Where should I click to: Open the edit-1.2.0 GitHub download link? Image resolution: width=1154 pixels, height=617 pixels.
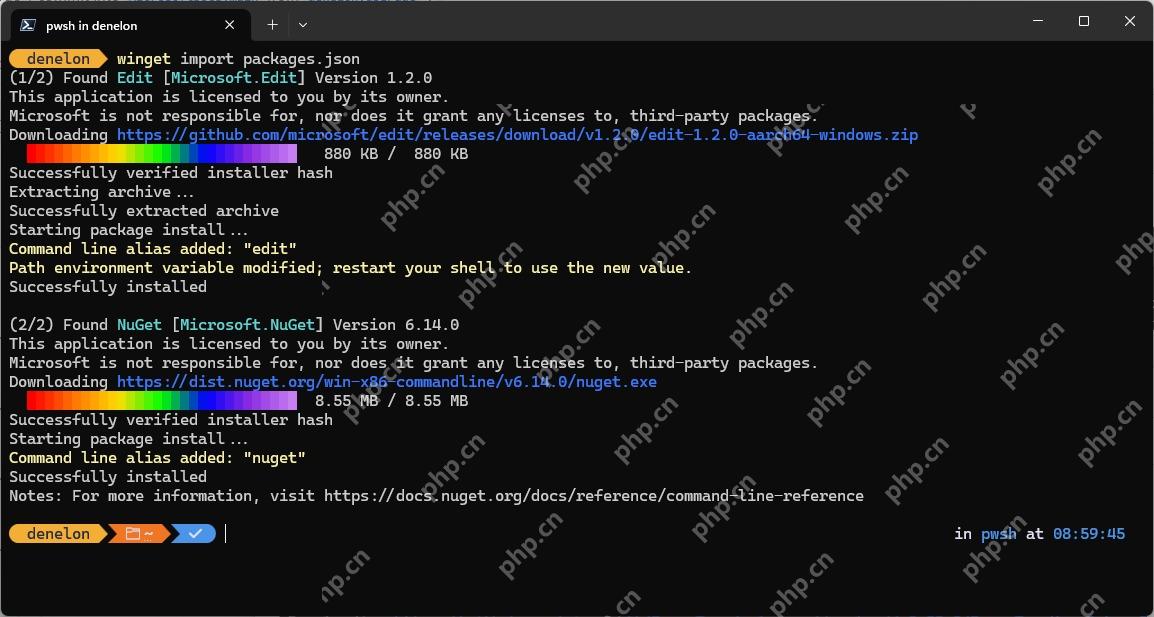pyautogui.click(x=517, y=135)
